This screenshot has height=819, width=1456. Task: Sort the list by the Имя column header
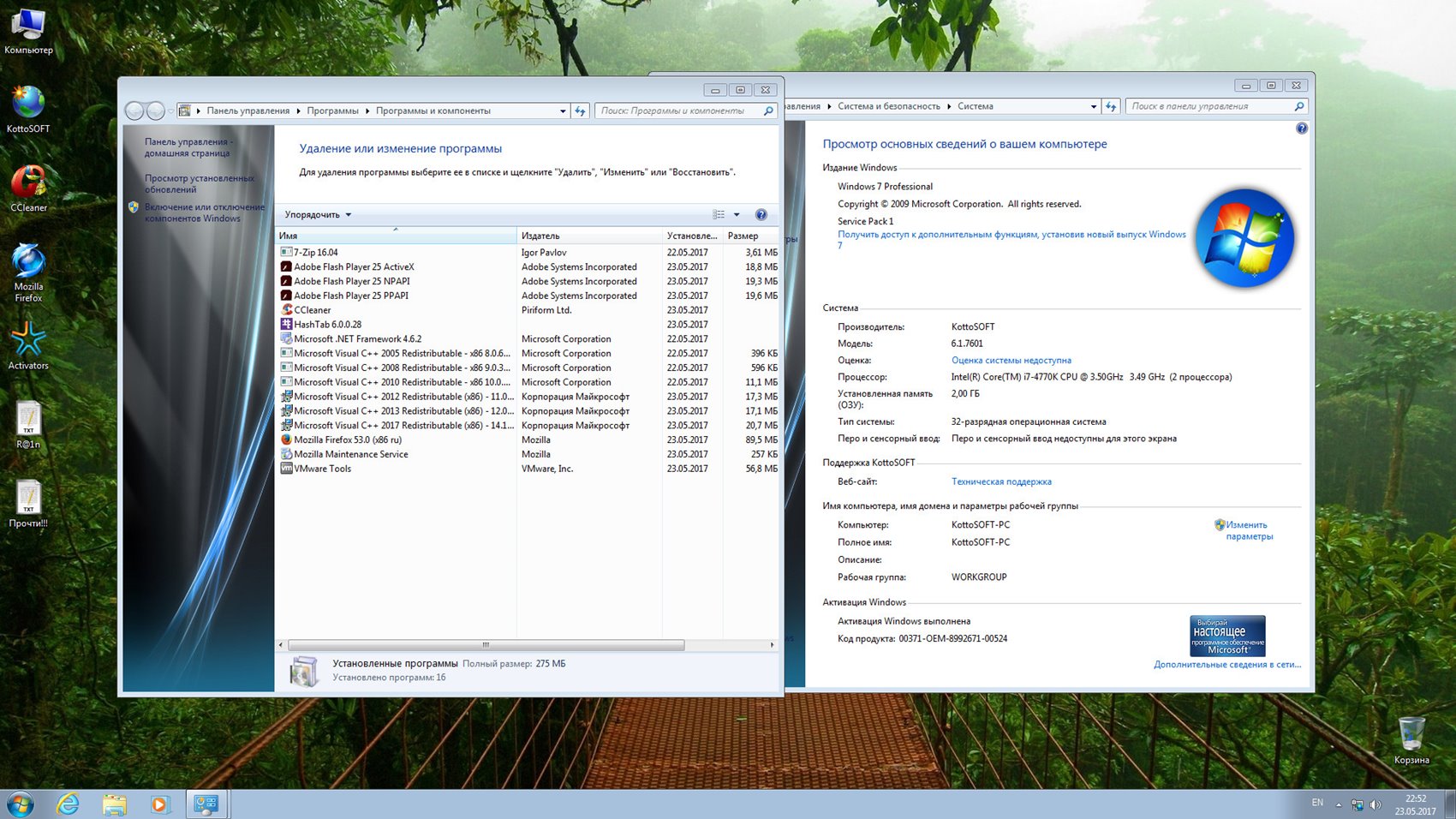coord(396,236)
